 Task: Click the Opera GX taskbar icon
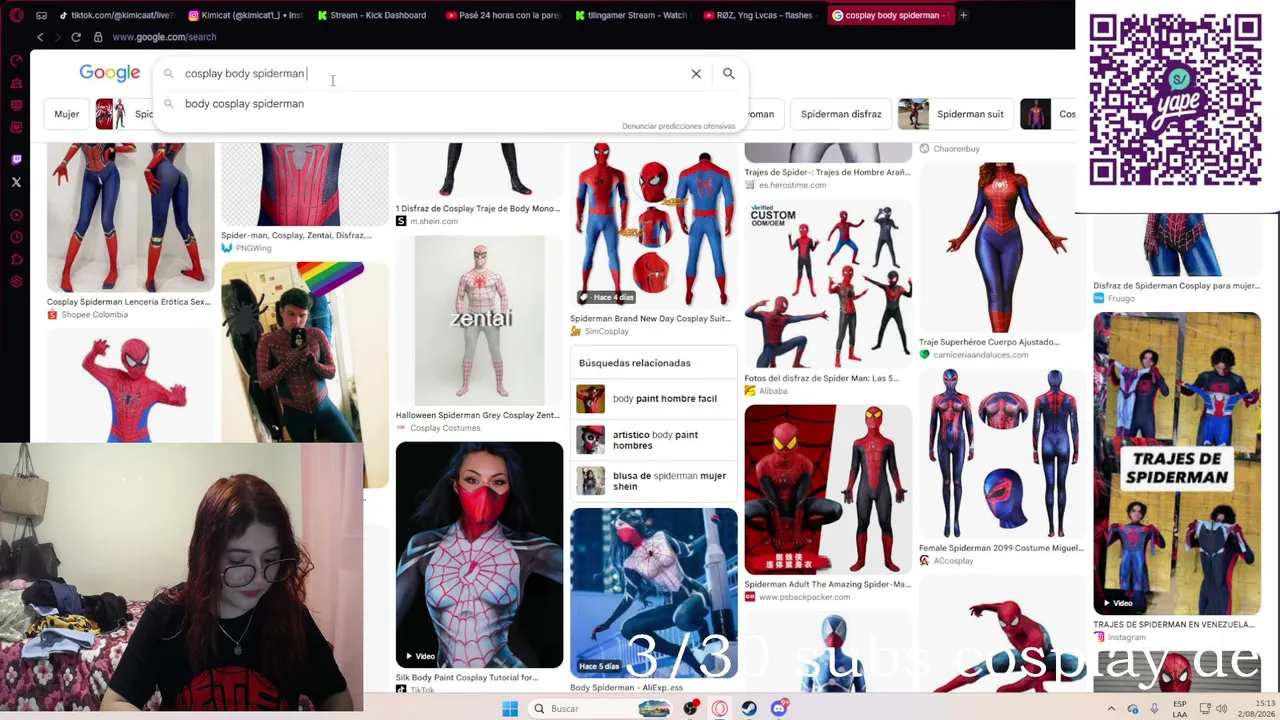pos(720,709)
